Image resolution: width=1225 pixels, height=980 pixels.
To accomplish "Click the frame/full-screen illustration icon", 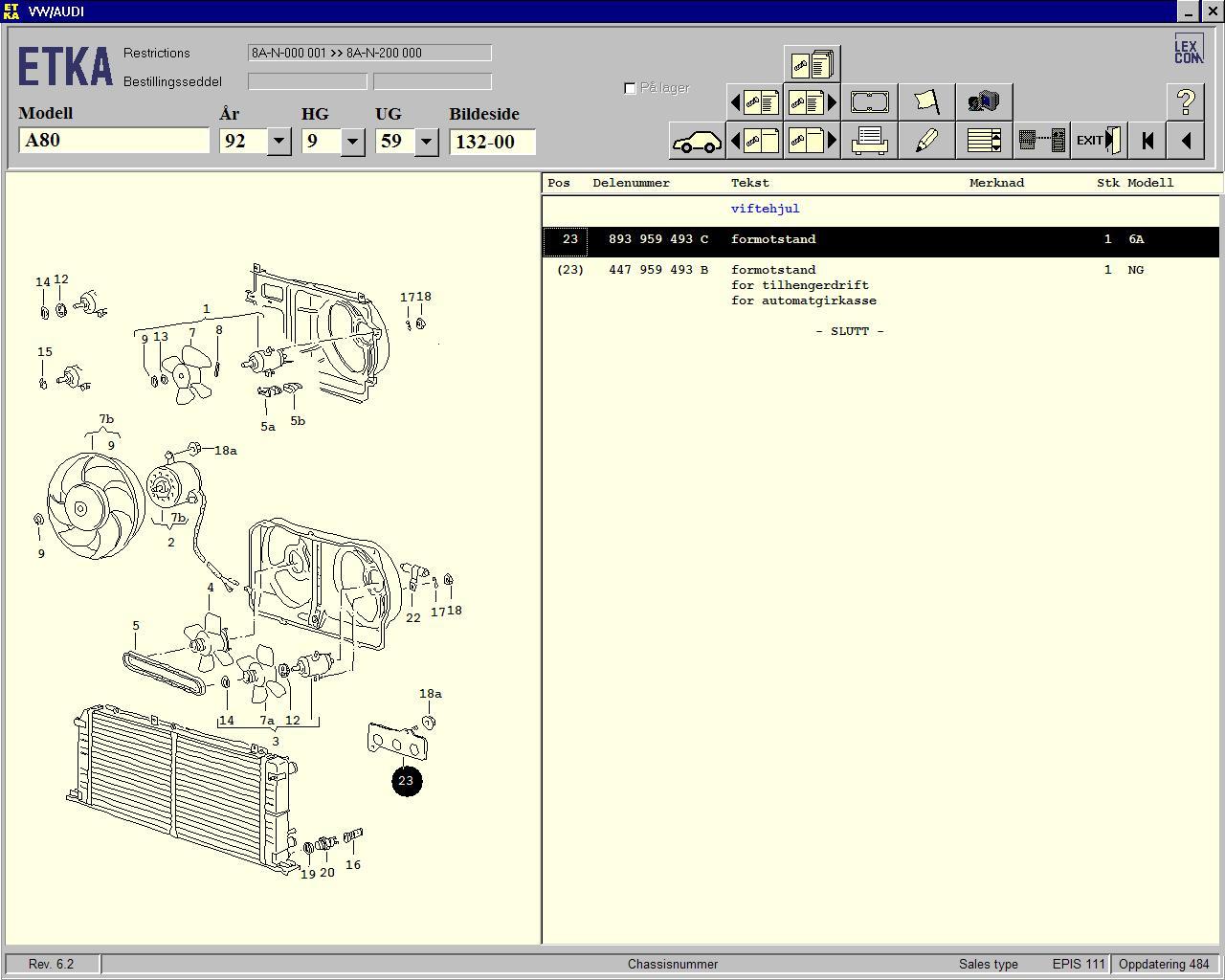I will [x=869, y=102].
